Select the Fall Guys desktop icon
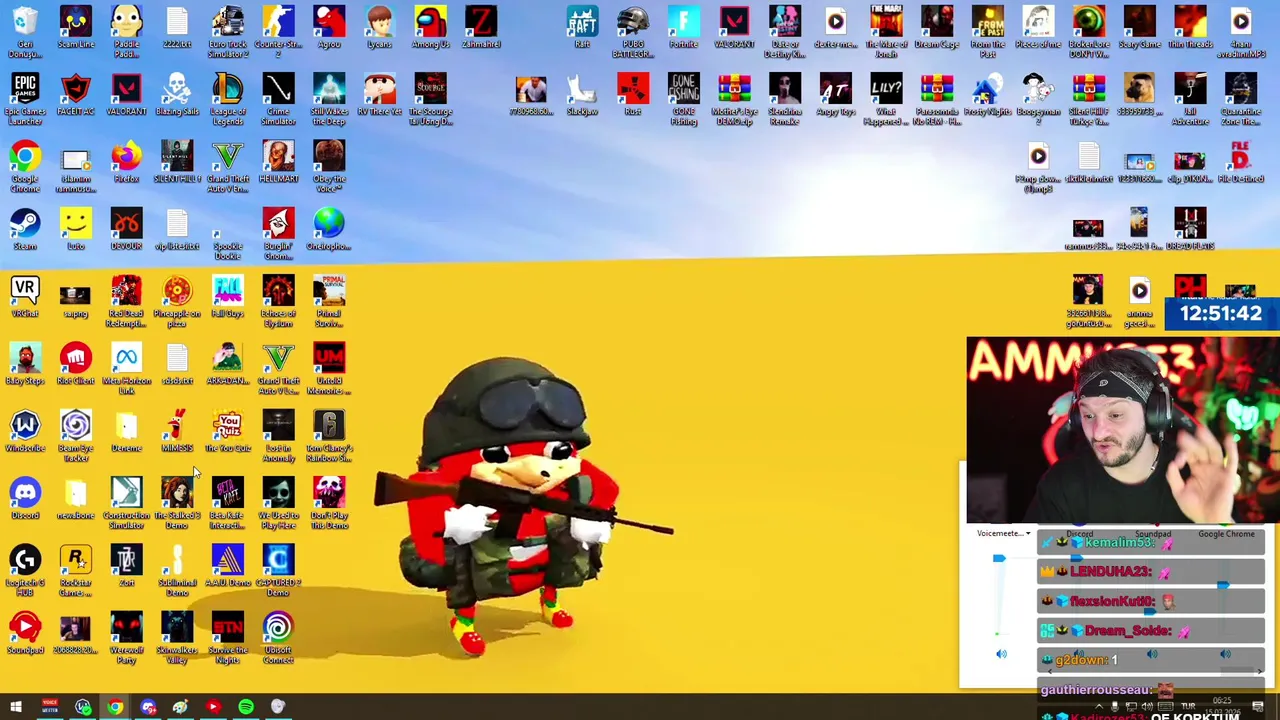Screen dimensions: 1280x720 click(228, 297)
